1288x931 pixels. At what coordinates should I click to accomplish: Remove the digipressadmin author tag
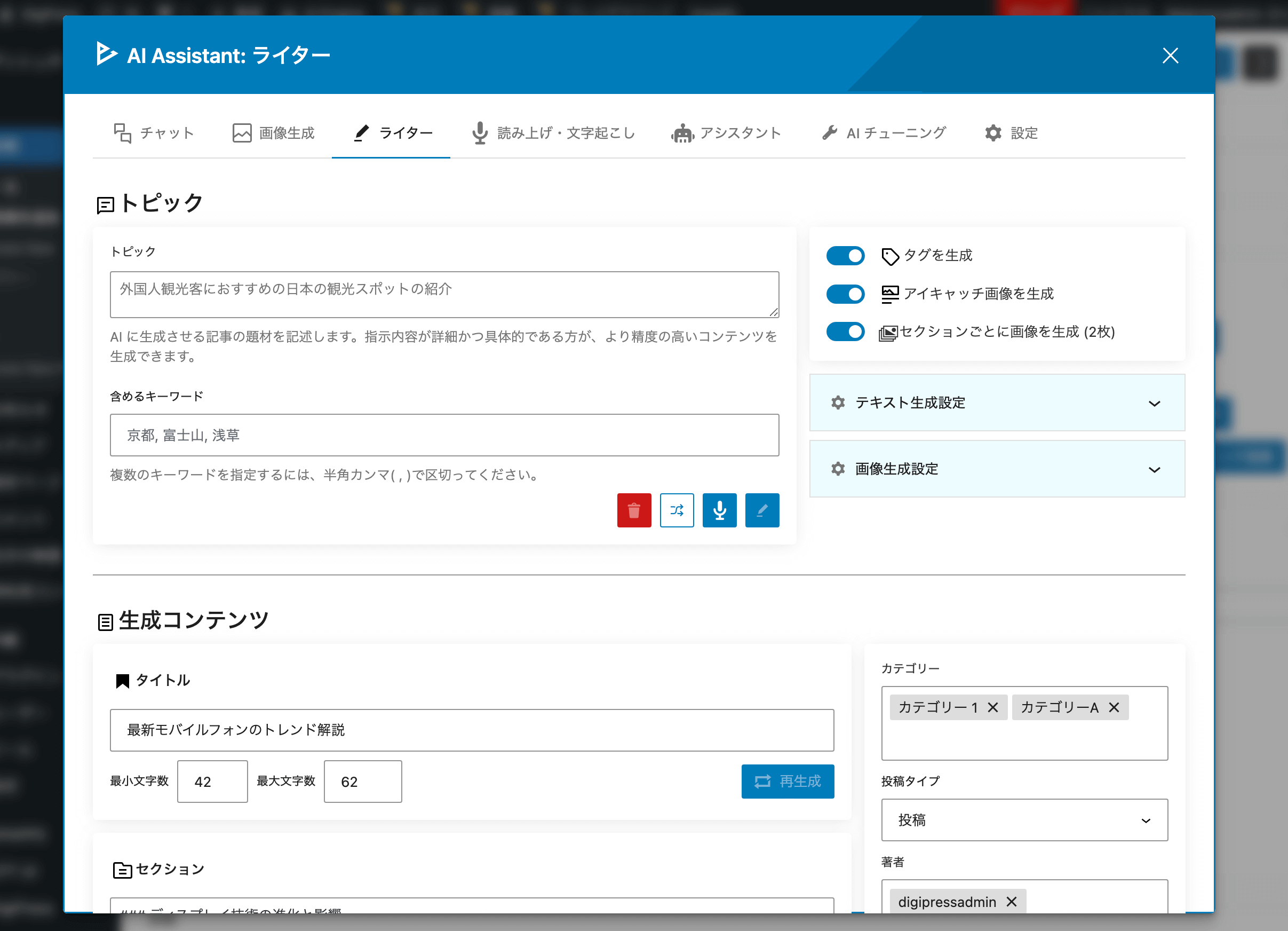tap(1012, 902)
